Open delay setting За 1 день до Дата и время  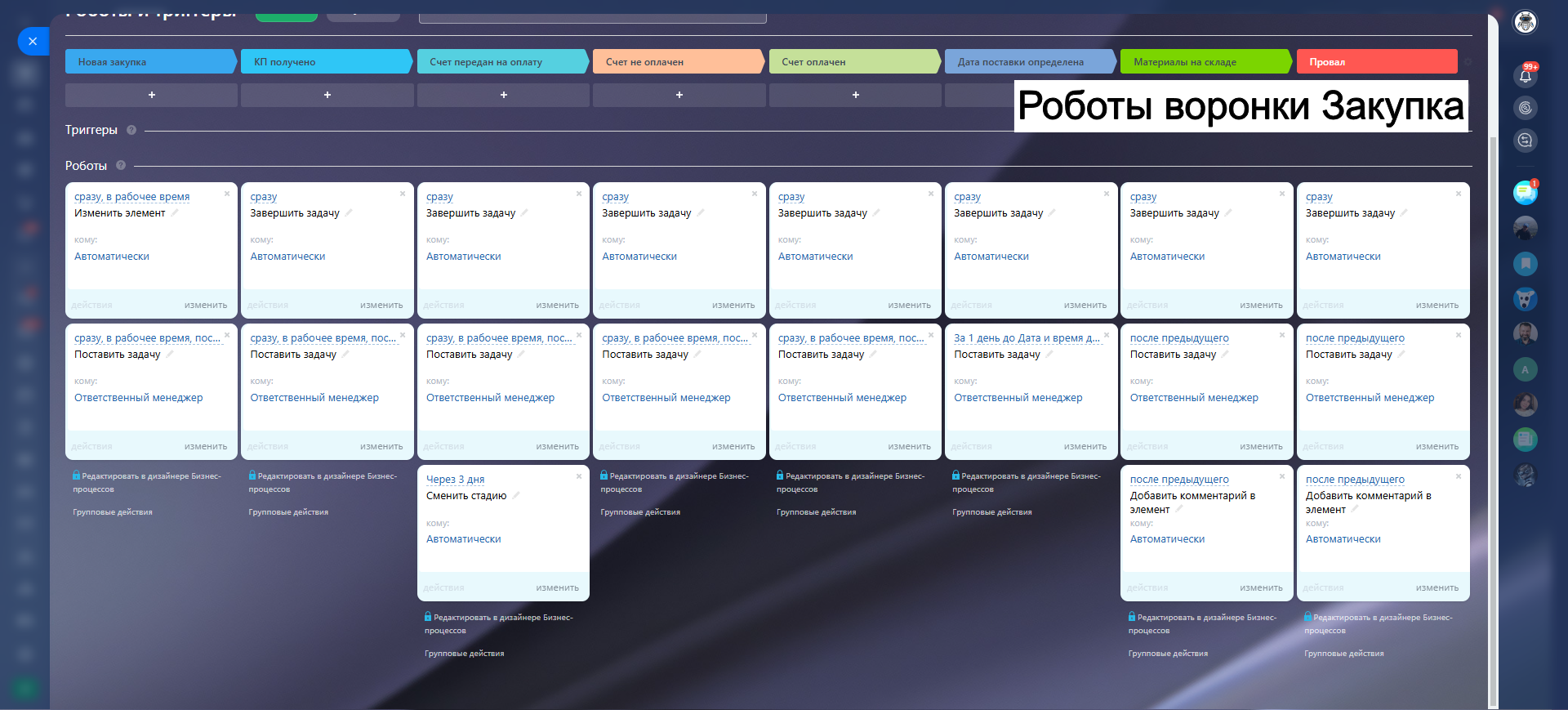[x=1027, y=338]
